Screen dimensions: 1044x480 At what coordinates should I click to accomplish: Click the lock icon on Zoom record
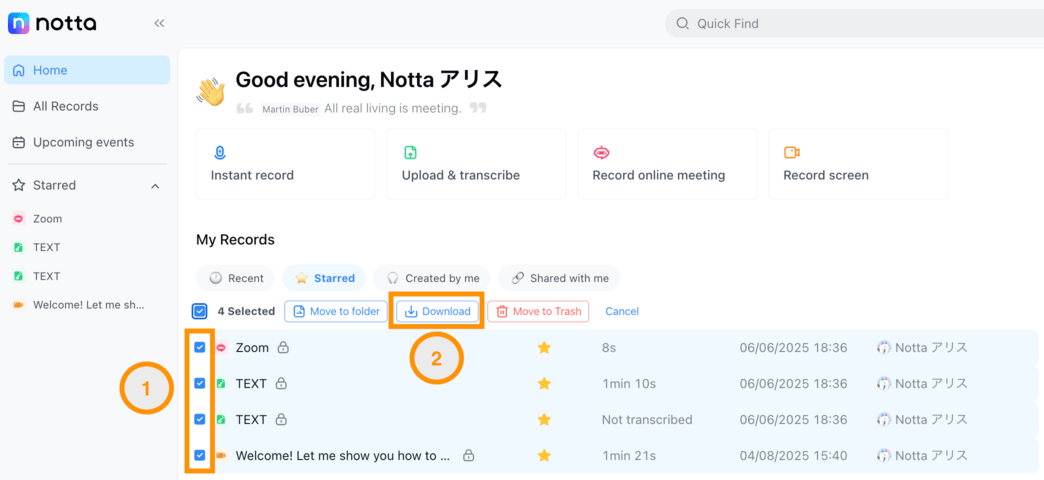[x=283, y=348]
